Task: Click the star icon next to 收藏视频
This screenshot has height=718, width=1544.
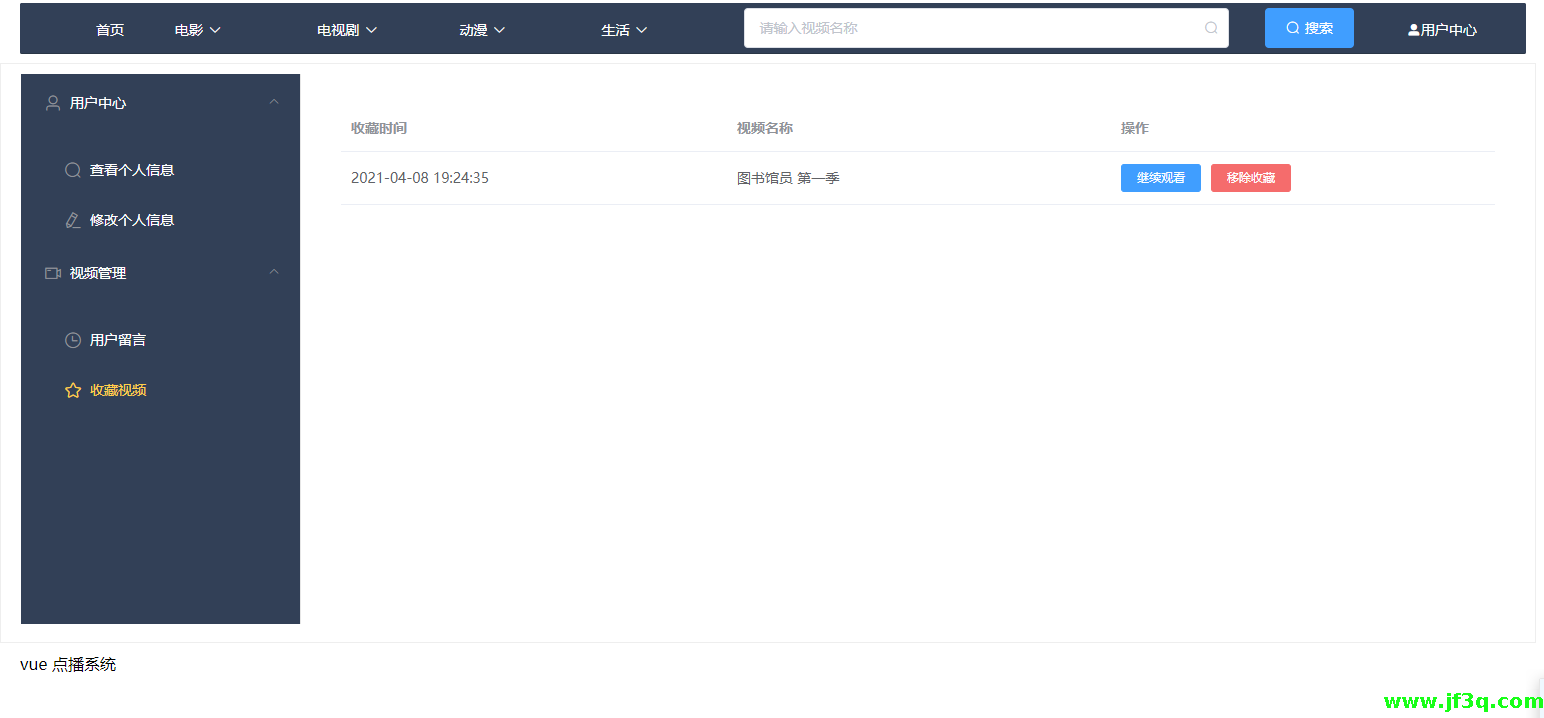Action: click(x=73, y=390)
